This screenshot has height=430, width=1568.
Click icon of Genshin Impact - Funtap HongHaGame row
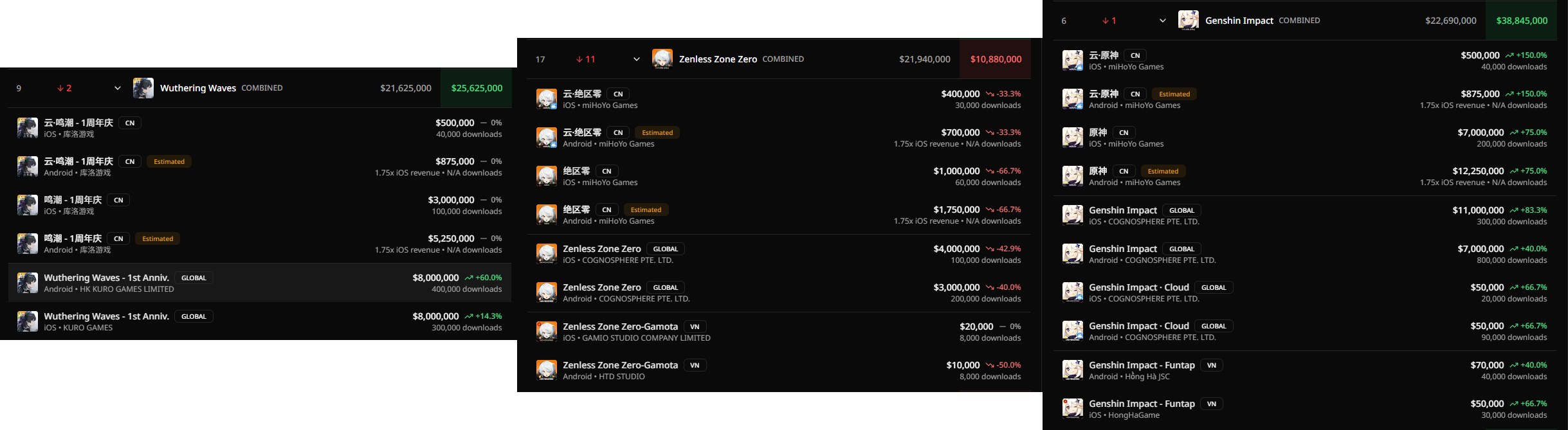tap(1073, 409)
